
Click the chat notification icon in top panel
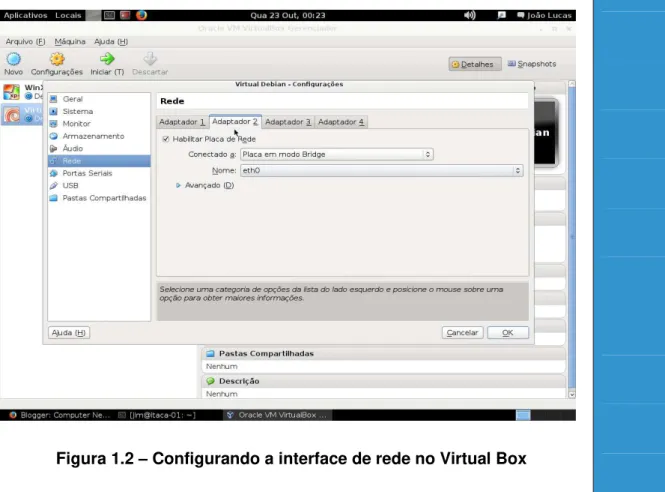(502, 15)
